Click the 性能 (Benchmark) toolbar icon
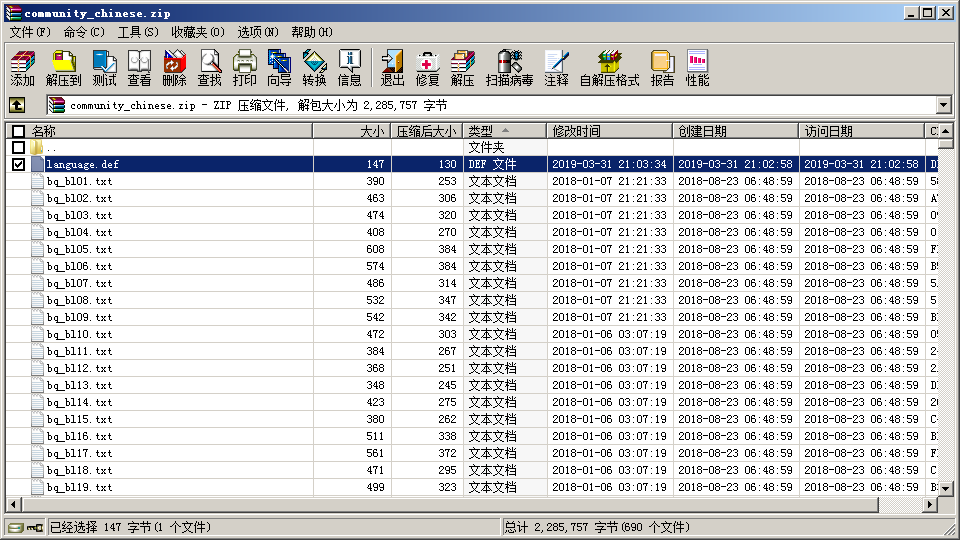 pyautogui.click(x=697, y=68)
